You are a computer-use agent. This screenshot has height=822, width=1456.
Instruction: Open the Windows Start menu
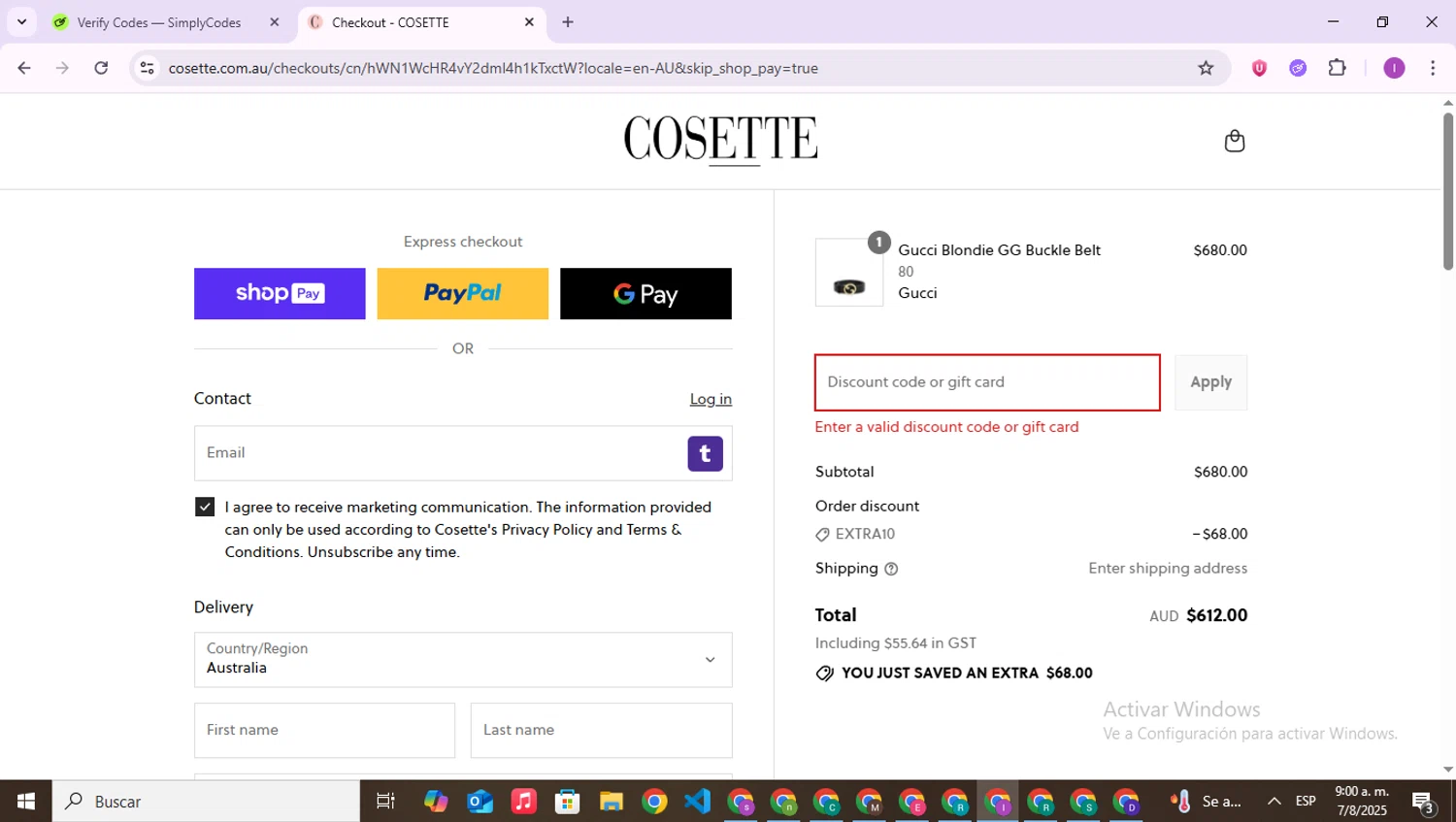pyautogui.click(x=26, y=802)
